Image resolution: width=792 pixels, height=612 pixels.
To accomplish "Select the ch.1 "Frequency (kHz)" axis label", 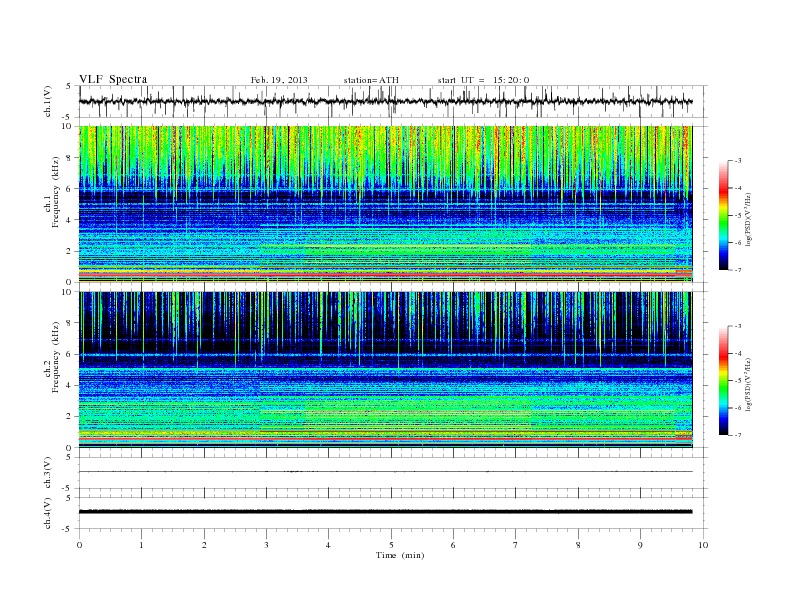I will click(x=55, y=192).
